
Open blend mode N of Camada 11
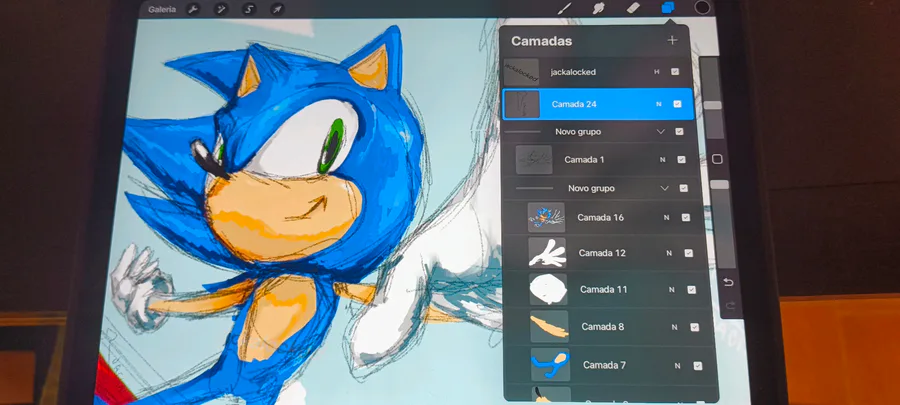672,290
